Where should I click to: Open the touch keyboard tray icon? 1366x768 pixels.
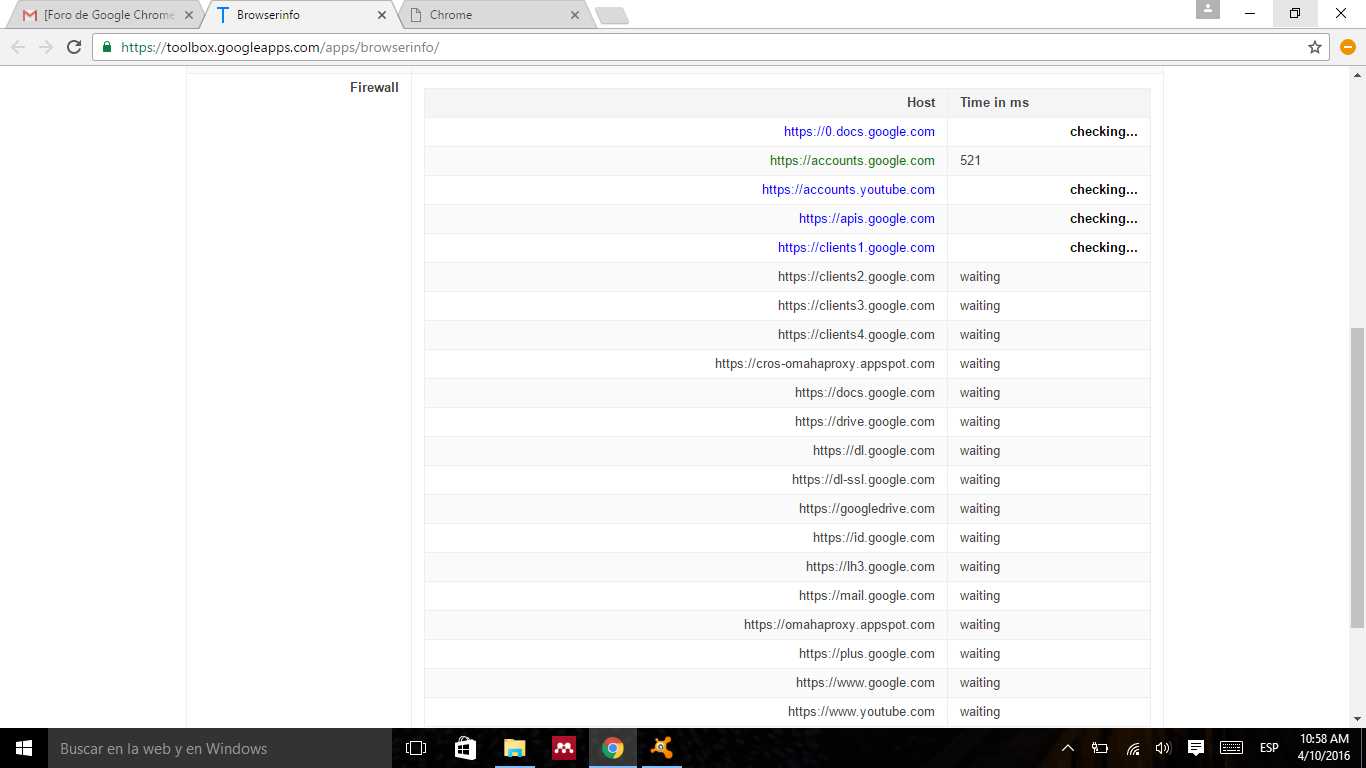pyautogui.click(x=1231, y=748)
